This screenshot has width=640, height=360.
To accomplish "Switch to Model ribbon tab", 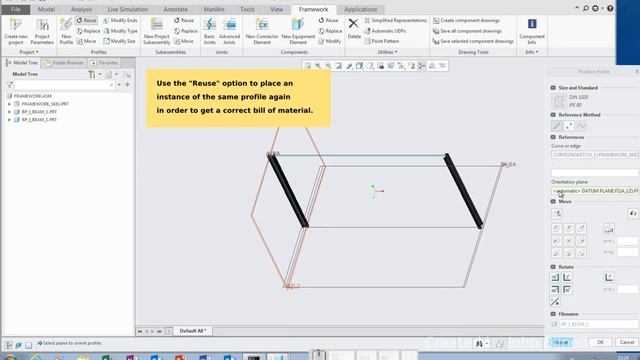I will click(46, 9).
